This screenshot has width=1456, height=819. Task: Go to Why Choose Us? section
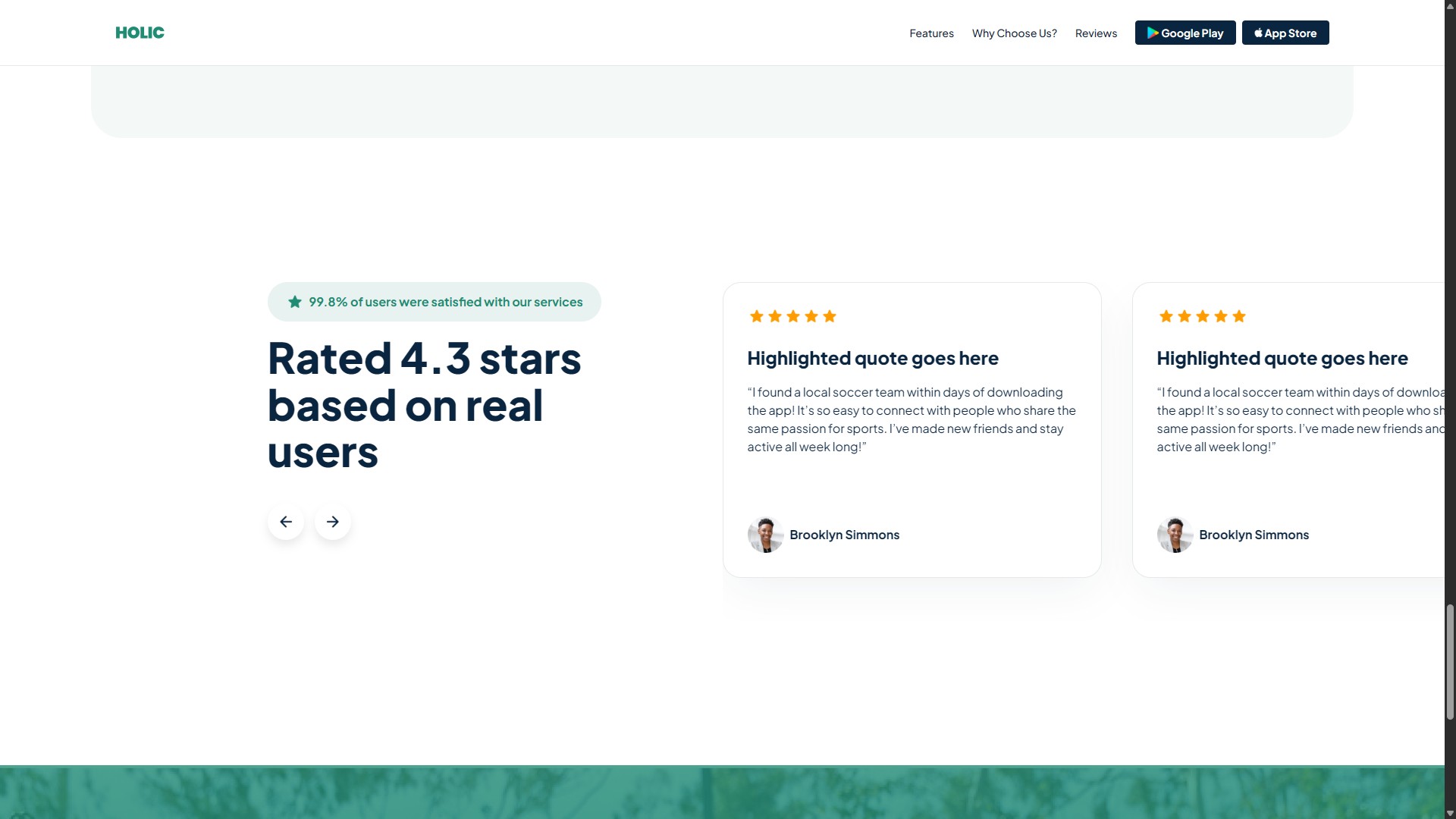coord(1014,33)
